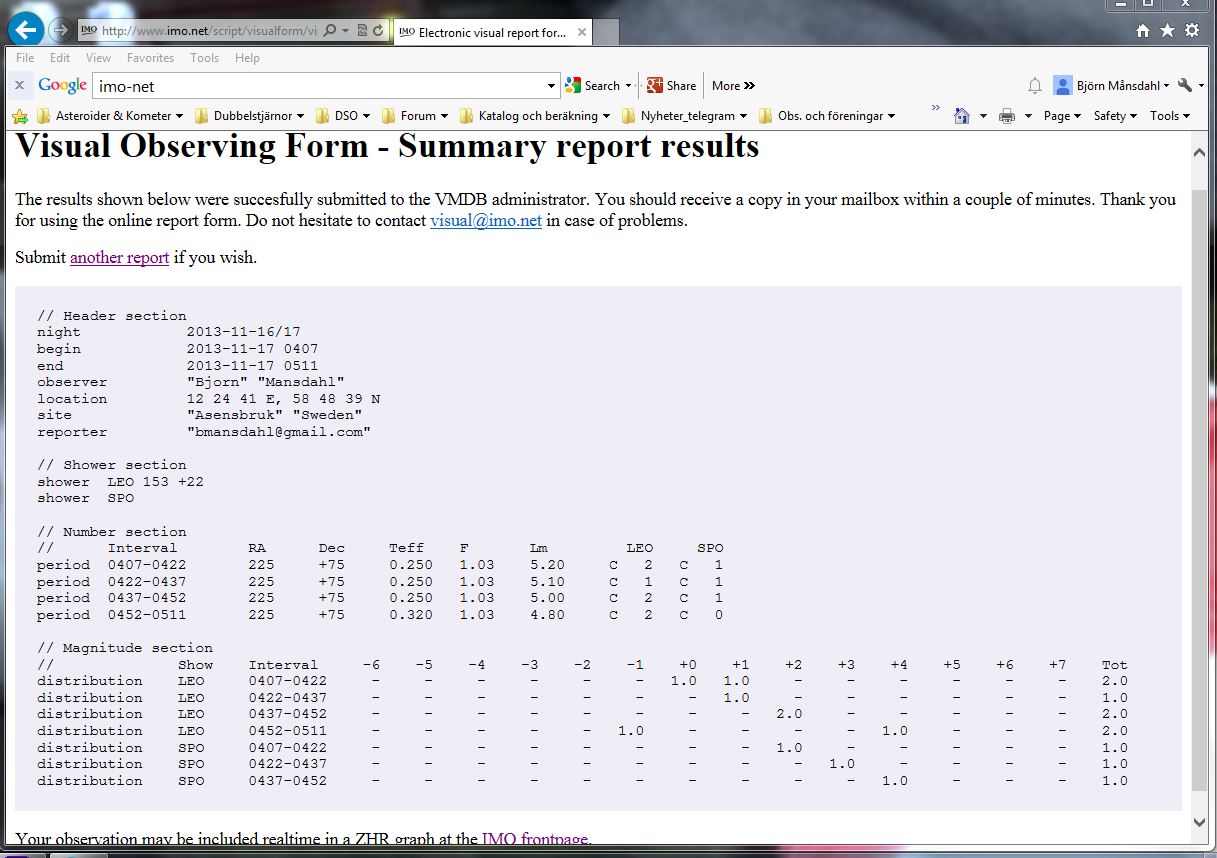1217x858 pixels.
Task: Open the Nyheter_telegram favorites folder
Action: tap(684, 116)
